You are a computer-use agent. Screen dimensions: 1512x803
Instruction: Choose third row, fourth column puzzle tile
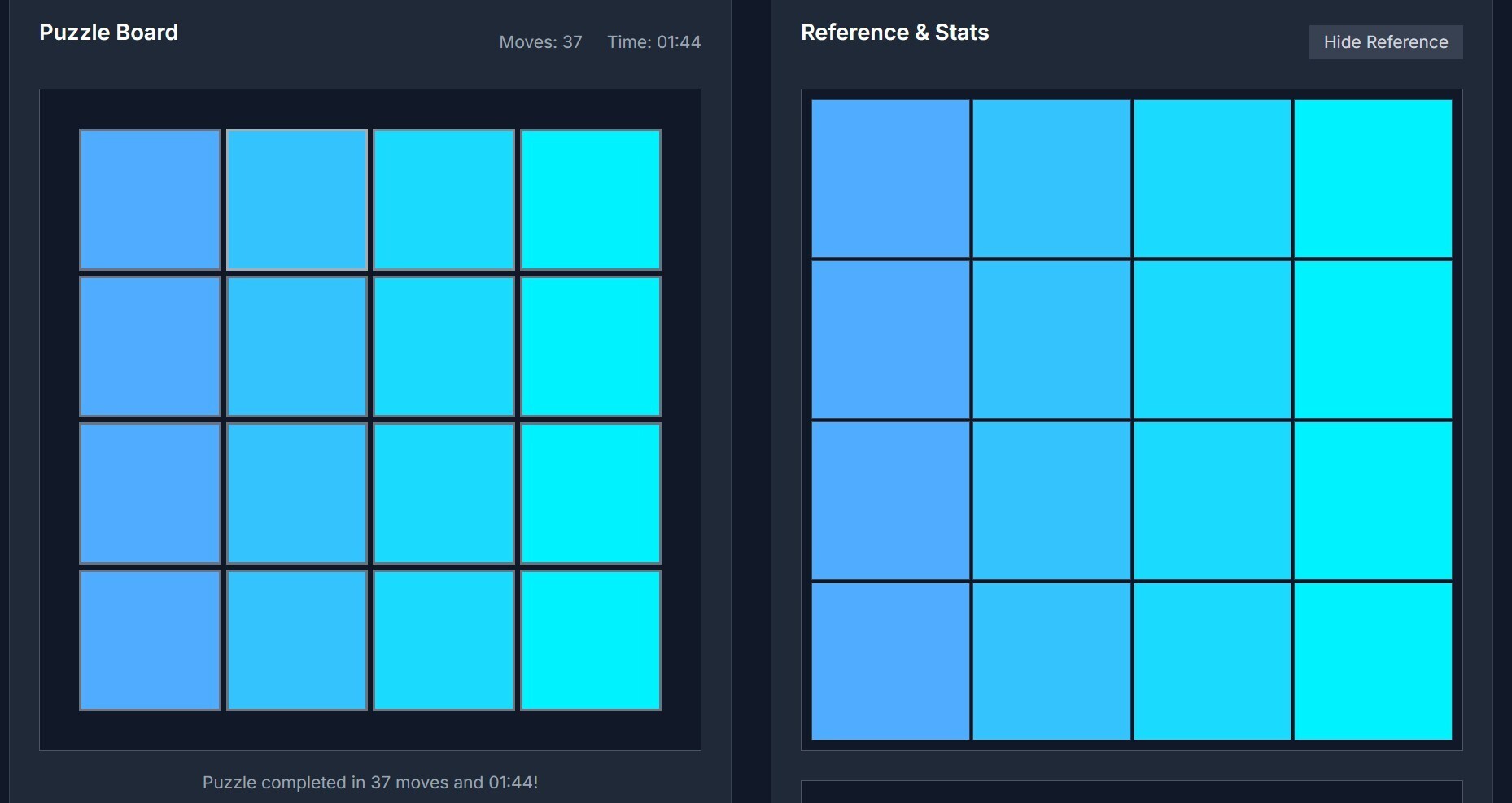tap(590, 493)
